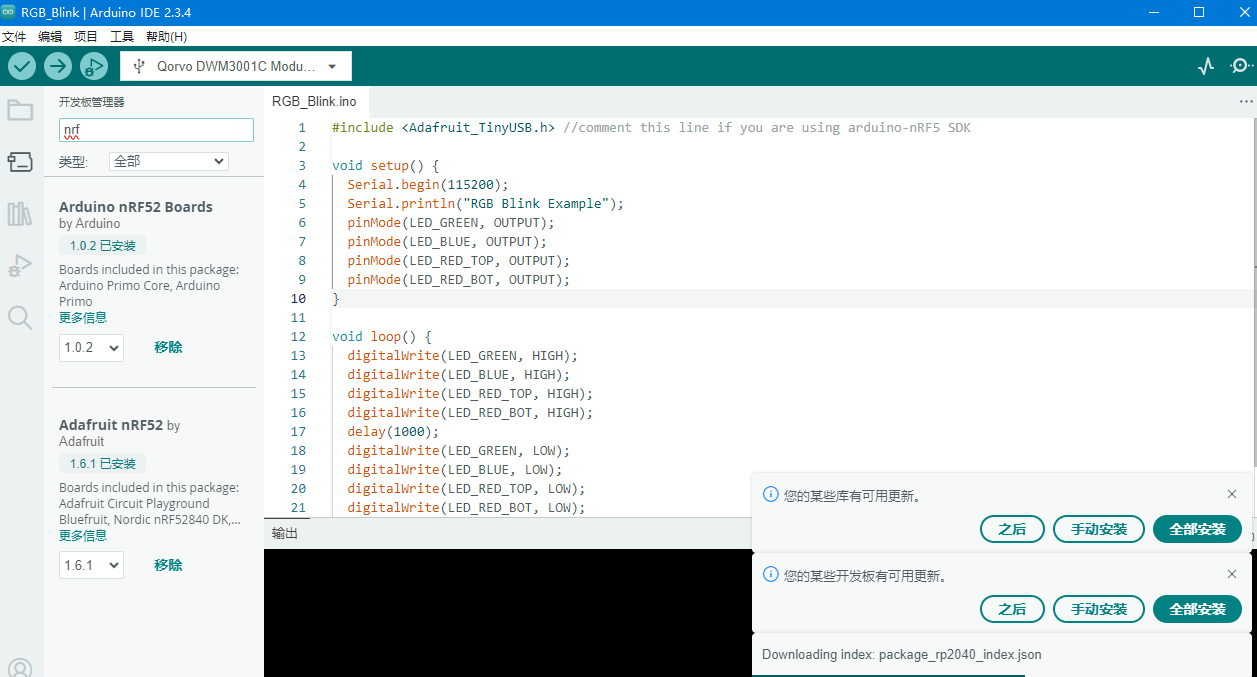This screenshot has height=677, width=1257.
Task: Click the Arduino IDE logo in title bar
Action: [9, 12]
